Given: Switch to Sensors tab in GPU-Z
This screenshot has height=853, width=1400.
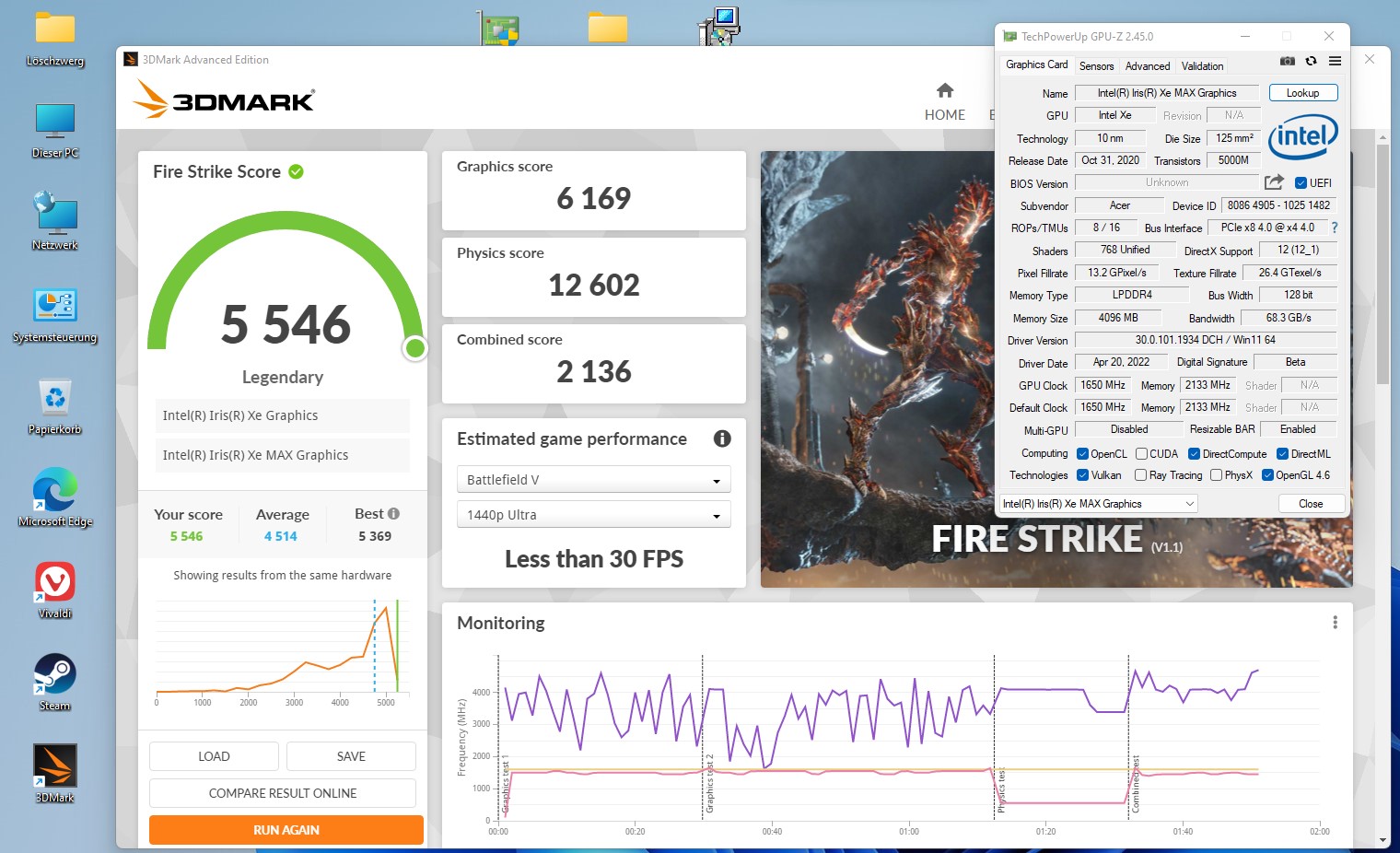Looking at the screenshot, I should 1096,66.
